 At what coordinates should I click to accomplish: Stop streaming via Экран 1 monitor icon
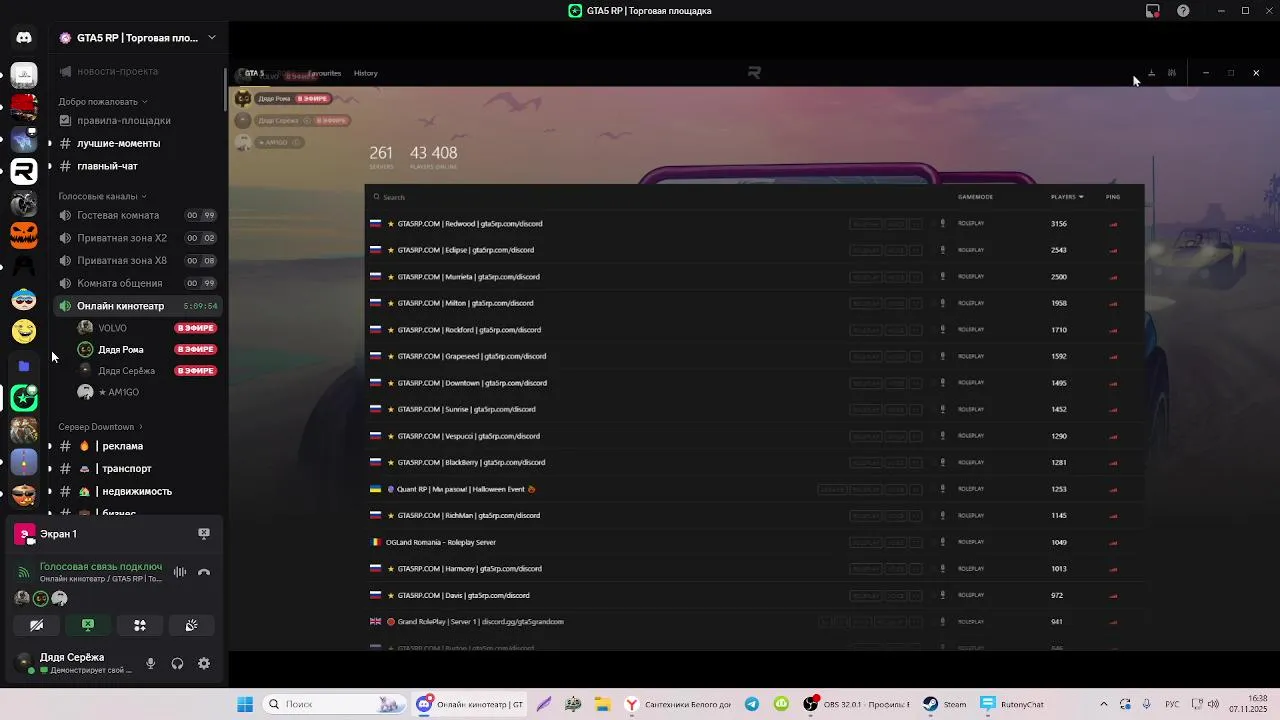[x=204, y=534]
